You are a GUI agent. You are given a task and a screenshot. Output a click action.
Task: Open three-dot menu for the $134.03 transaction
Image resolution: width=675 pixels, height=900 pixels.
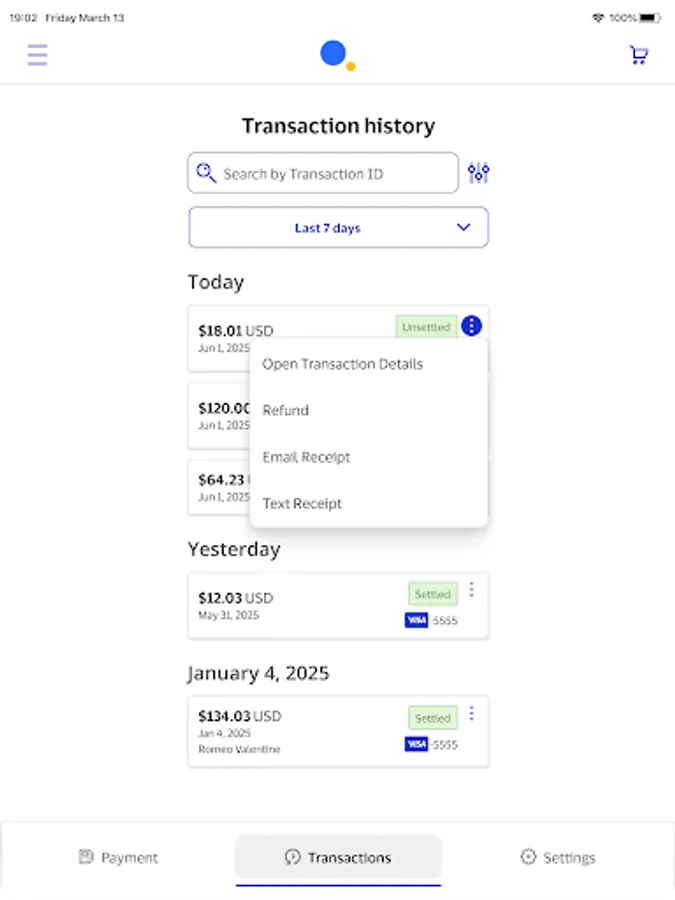(471, 713)
